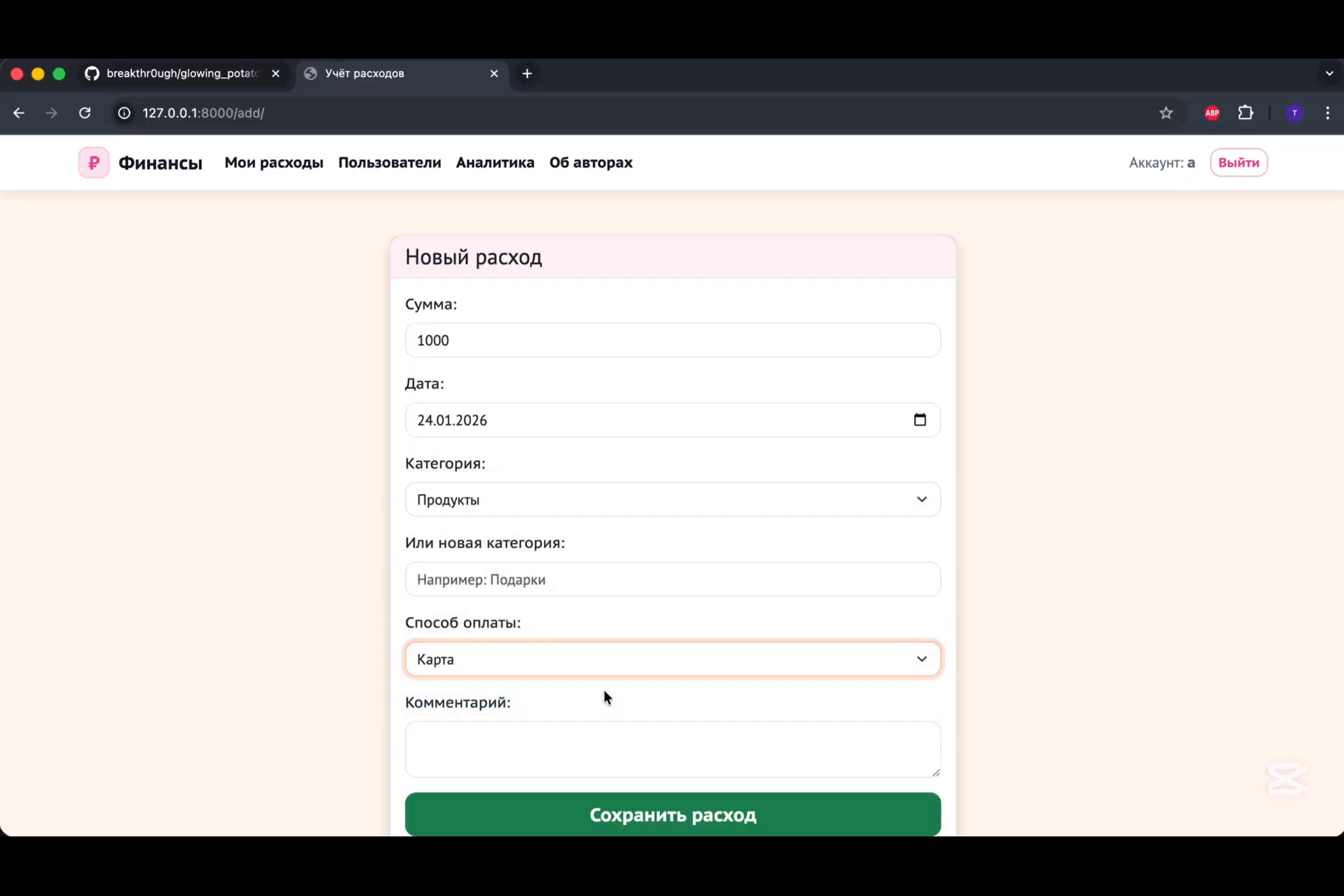
Task: Click the browser reload icon
Action: coord(85,113)
